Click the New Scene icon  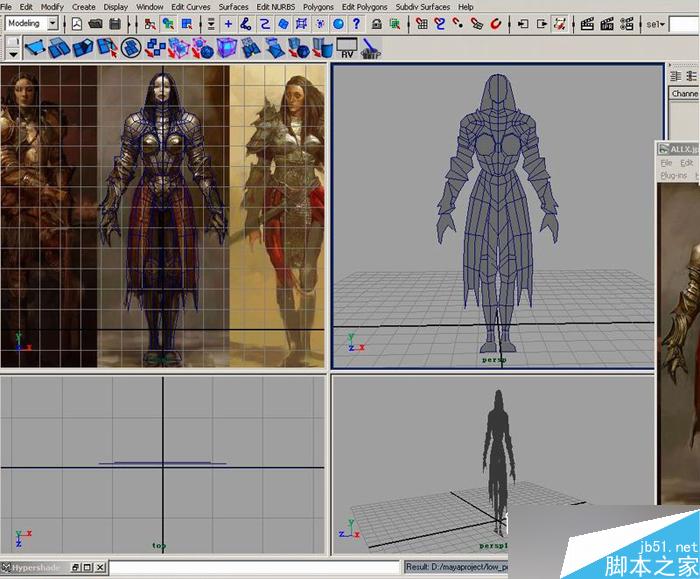[77, 24]
